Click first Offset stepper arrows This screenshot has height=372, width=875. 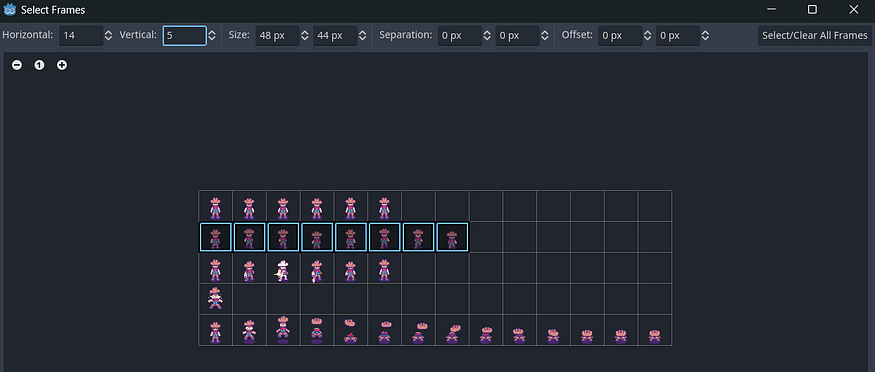pos(647,35)
